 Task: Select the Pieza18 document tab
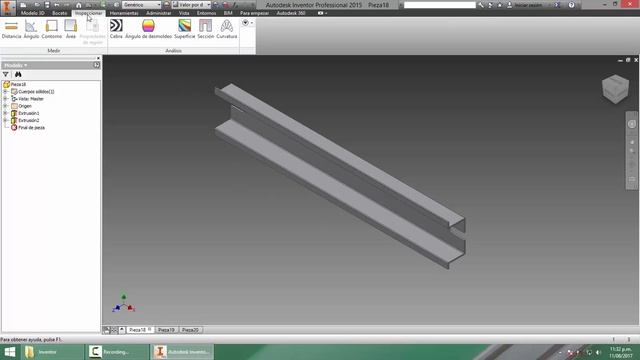click(x=140, y=330)
